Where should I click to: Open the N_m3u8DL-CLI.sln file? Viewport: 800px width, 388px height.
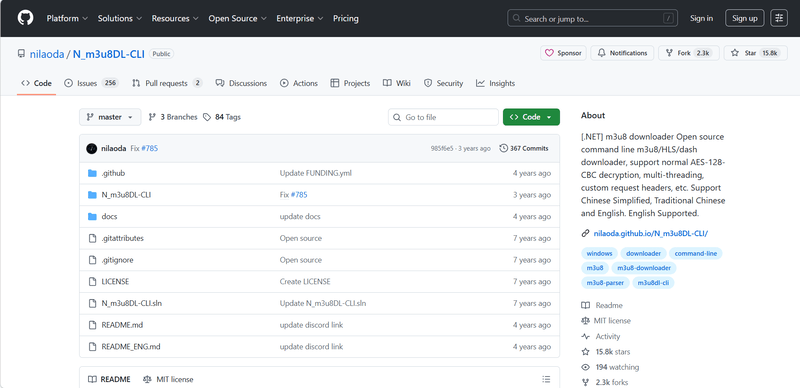(132, 303)
